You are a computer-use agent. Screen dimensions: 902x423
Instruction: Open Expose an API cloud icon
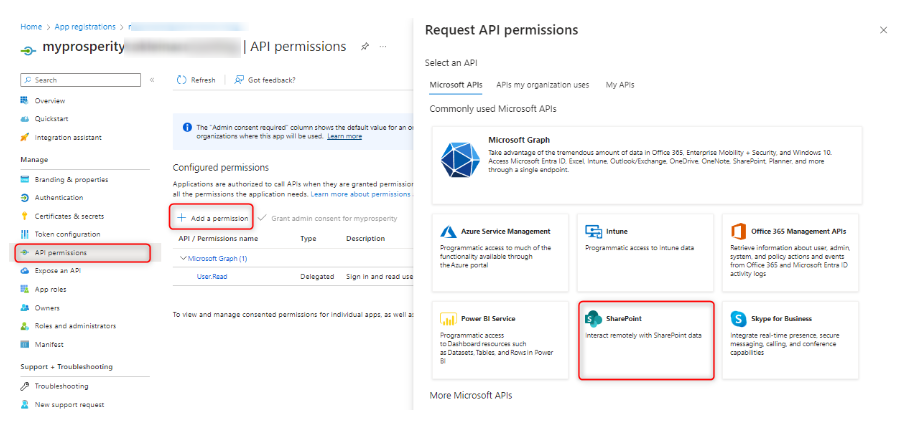coord(24,270)
